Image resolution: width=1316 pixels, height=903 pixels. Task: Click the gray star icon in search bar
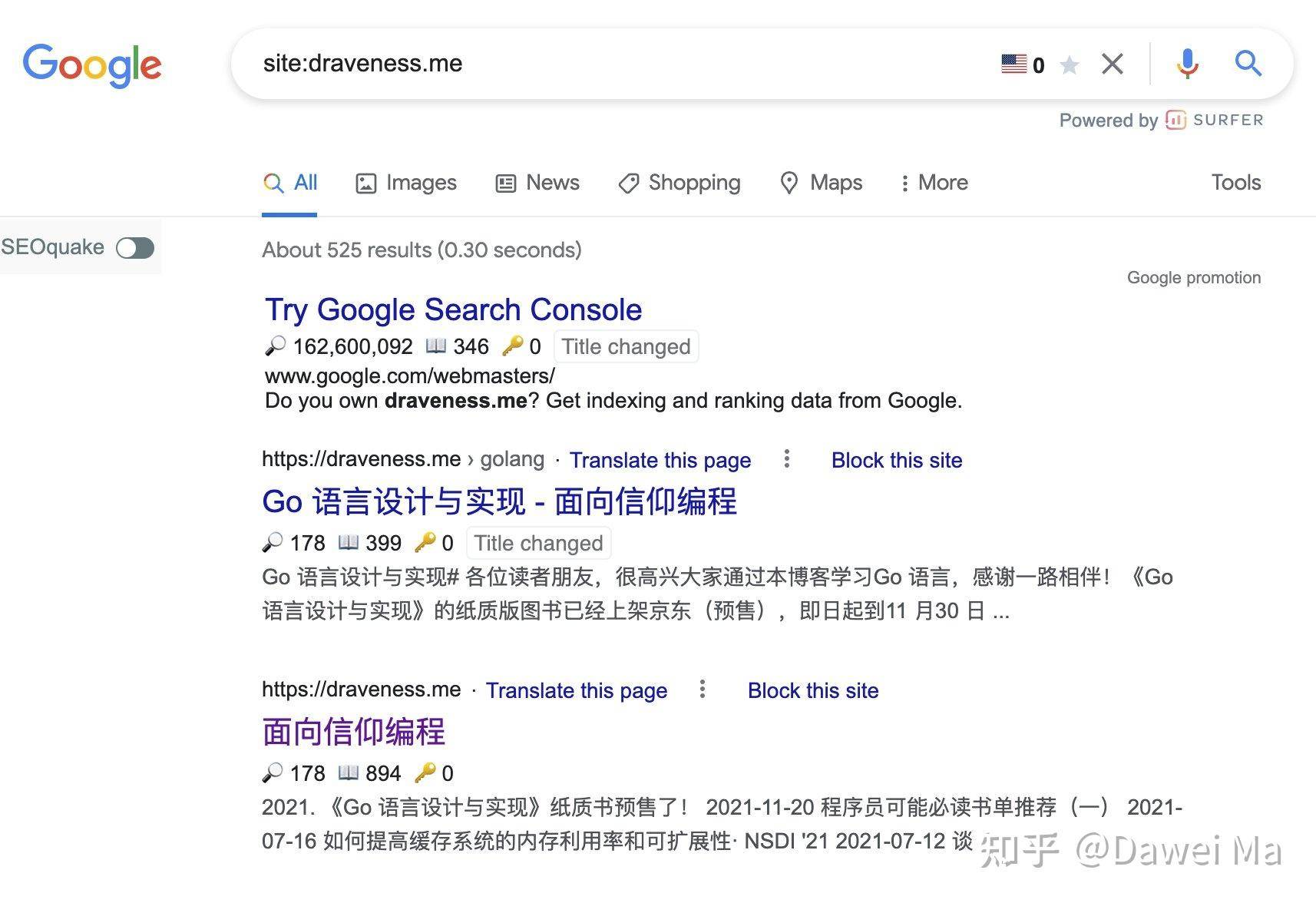pyautogui.click(x=1069, y=65)
